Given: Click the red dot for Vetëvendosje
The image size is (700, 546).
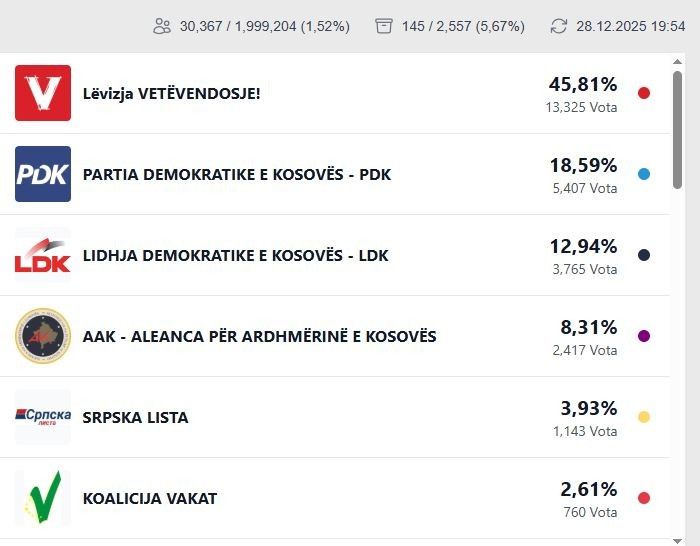Looking at the screenshot, I should click(644, 93).
